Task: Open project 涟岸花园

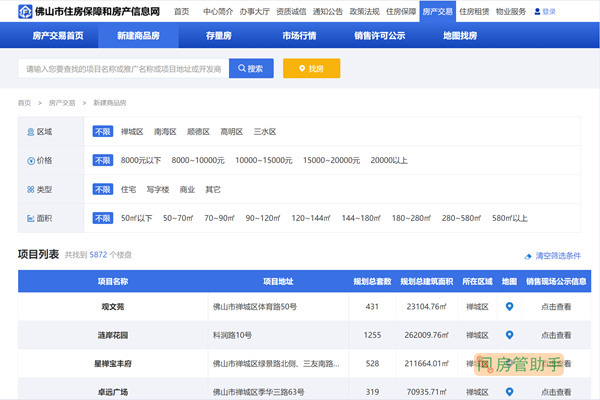Action: pos(113,335)
